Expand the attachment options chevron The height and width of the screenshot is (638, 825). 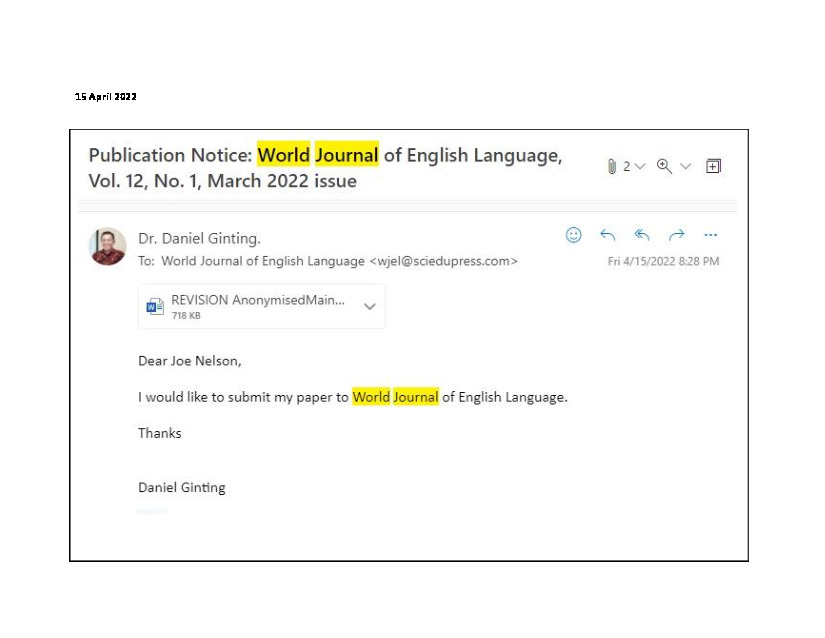370,306
